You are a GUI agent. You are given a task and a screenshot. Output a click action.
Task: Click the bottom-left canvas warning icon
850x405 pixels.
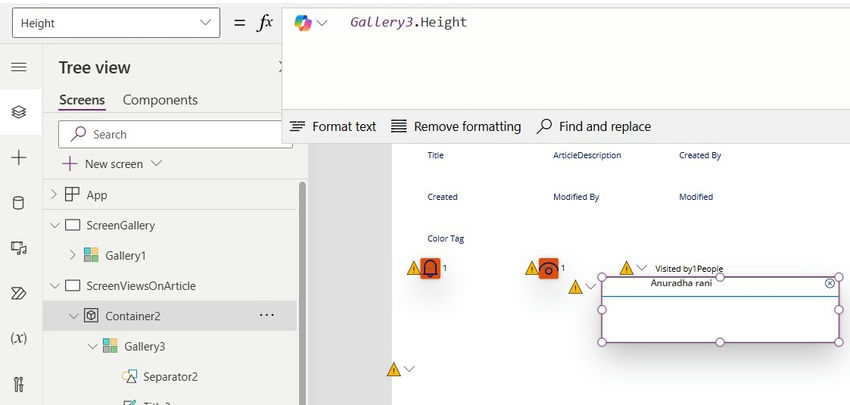coord(394,370)
